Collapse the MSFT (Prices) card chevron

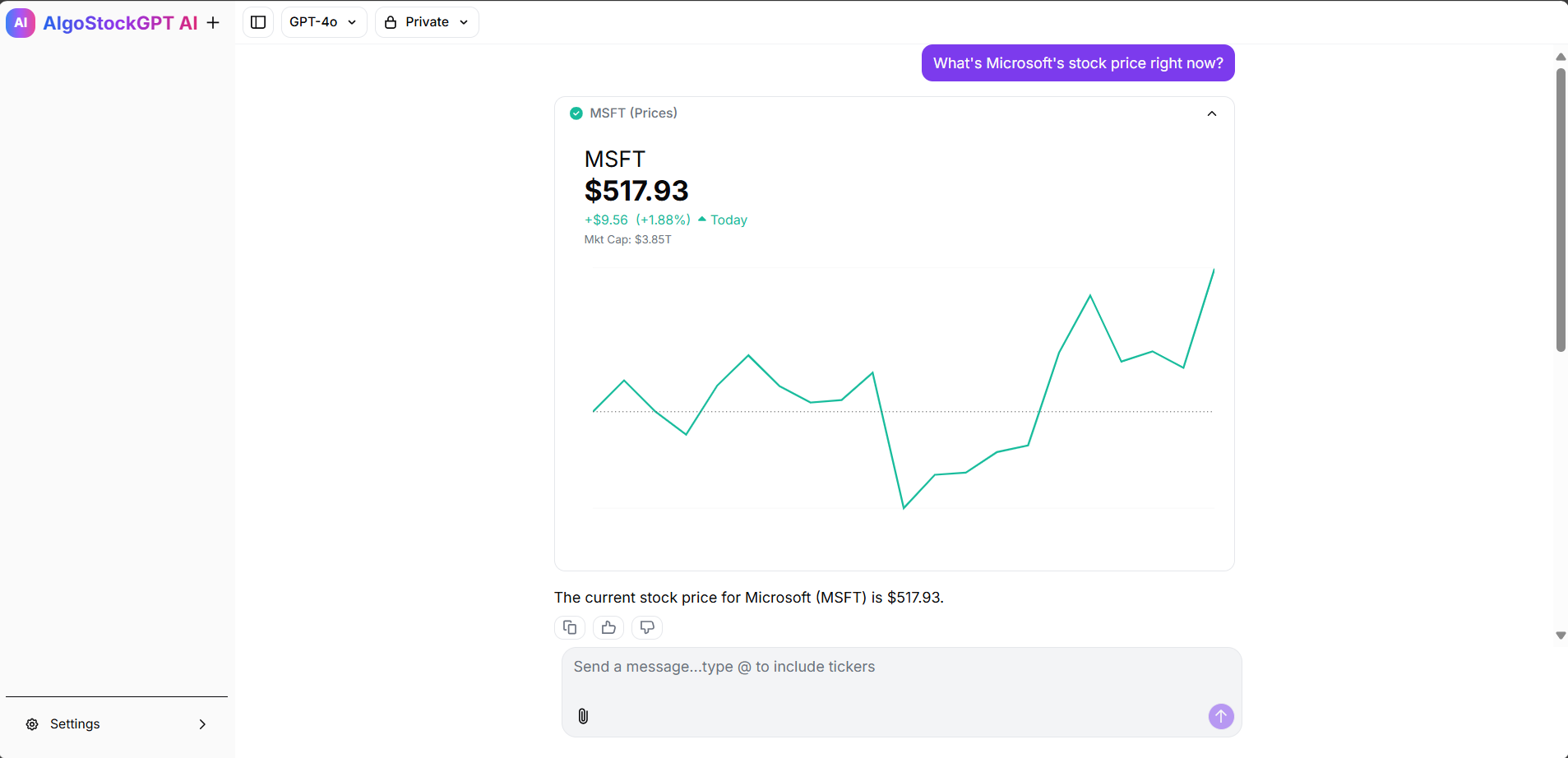click(x=1212, y=113)
